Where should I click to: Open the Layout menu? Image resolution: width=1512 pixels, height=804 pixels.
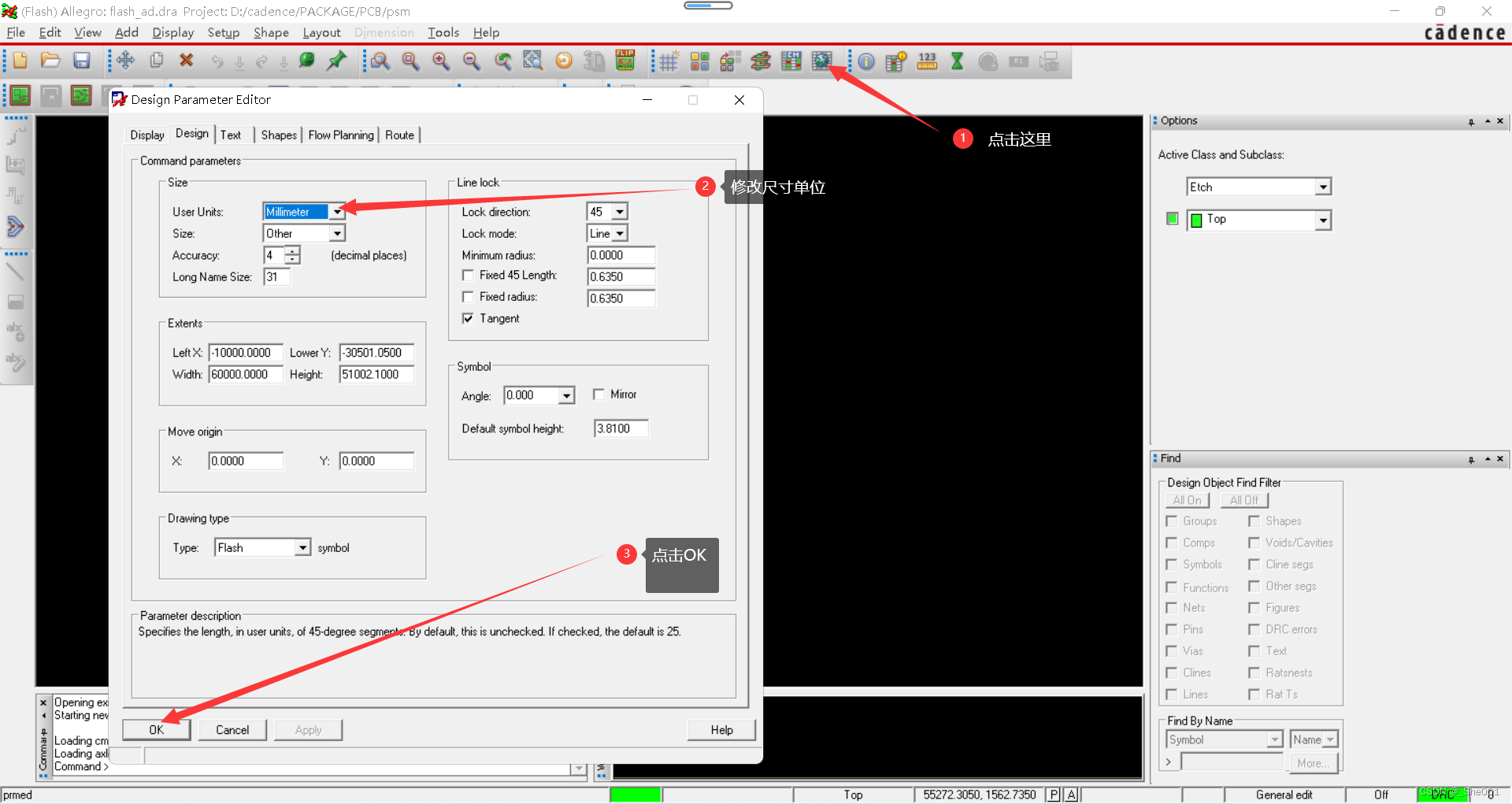(321, 32)
